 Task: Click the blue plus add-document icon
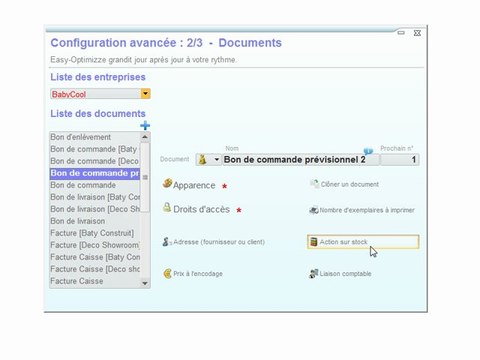(x=145, y=126)
